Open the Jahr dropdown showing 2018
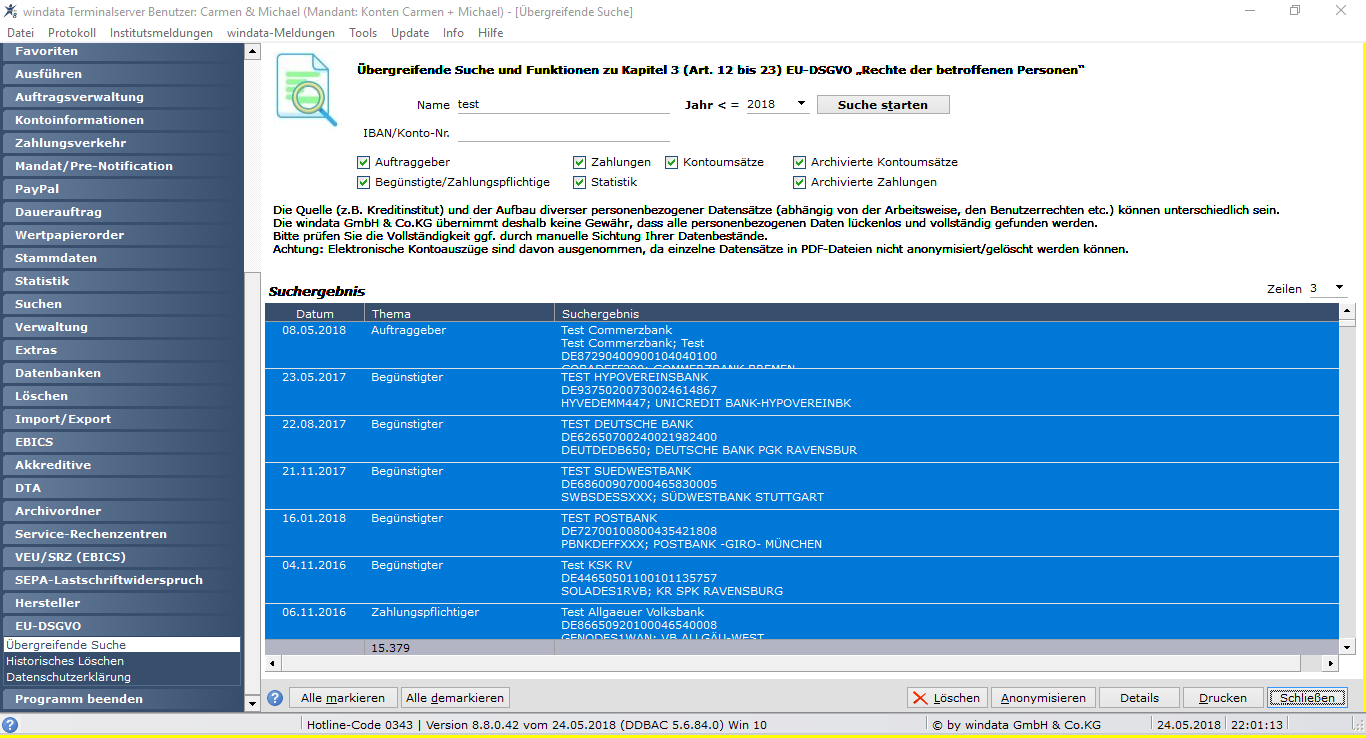 click(801, 104)
